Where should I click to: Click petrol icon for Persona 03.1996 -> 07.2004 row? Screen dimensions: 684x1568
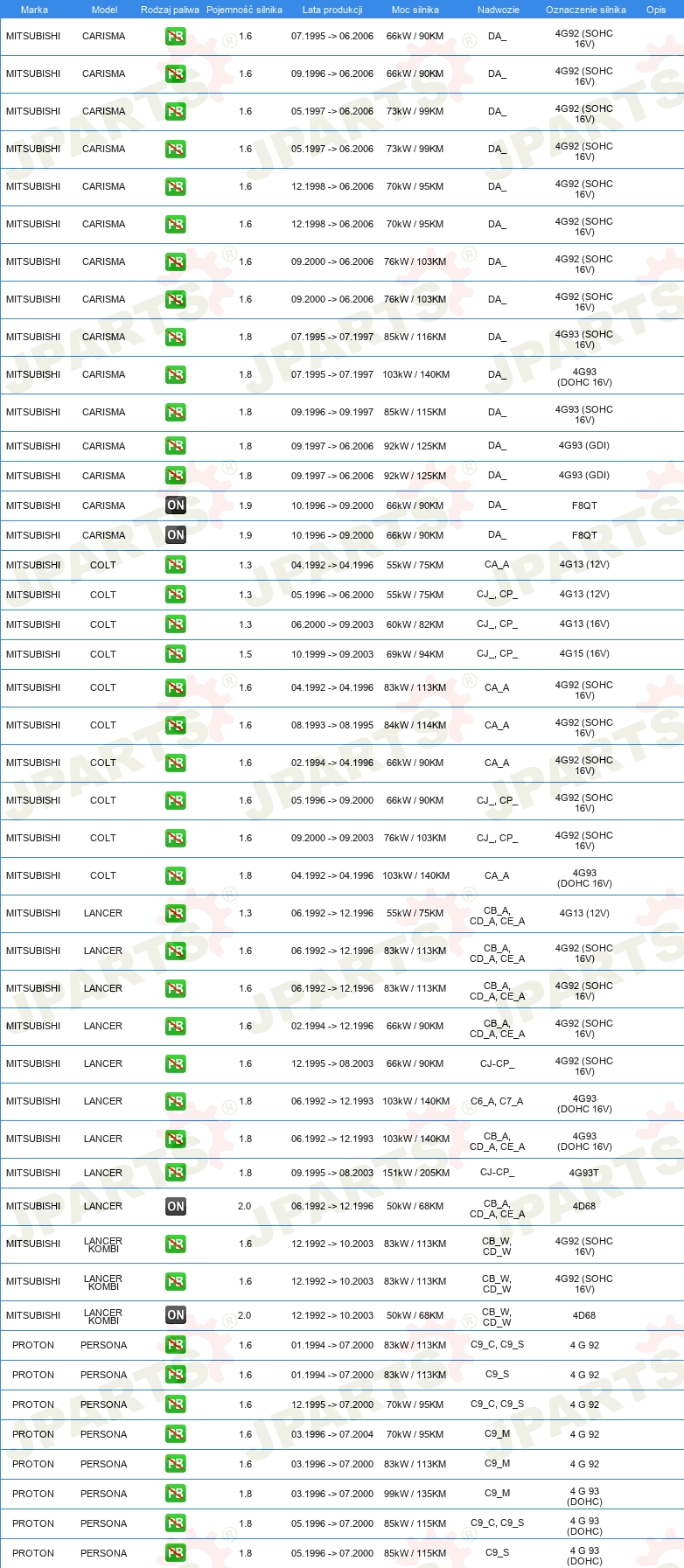(x=176, y=1434)
